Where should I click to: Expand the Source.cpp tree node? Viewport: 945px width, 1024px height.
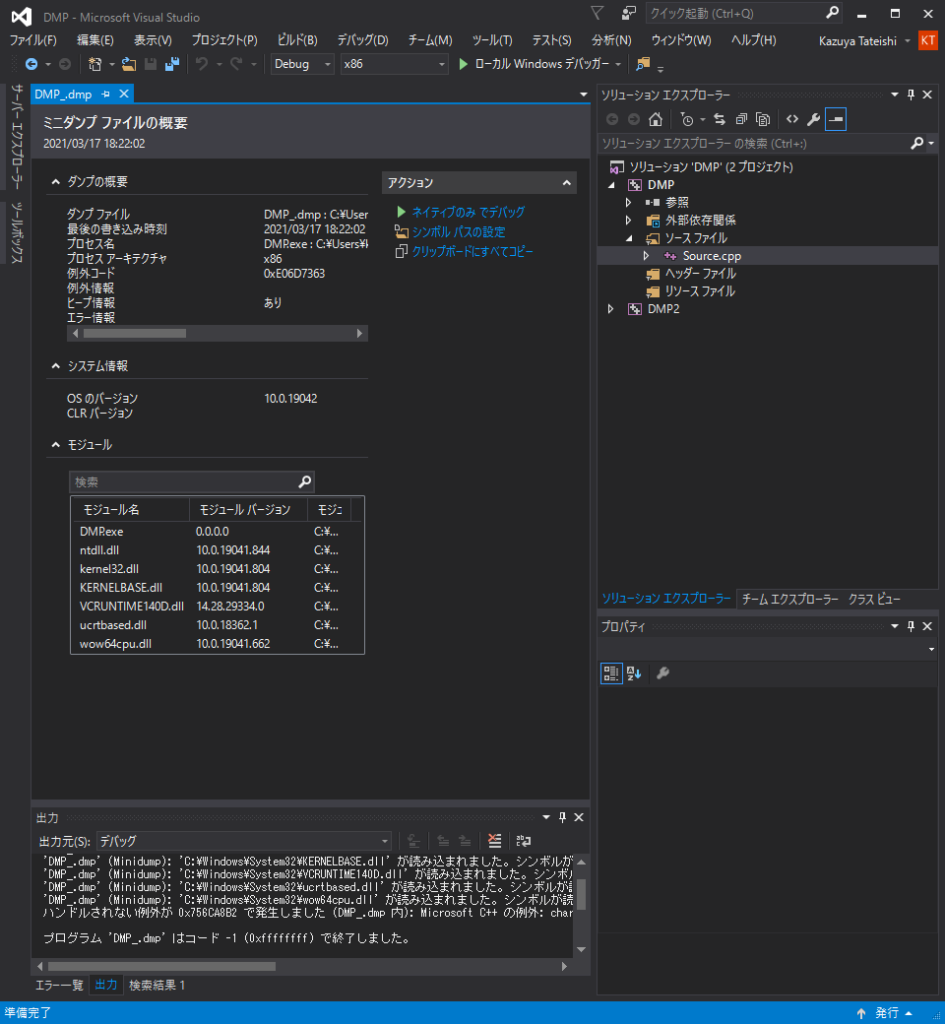tap(646, 256)
